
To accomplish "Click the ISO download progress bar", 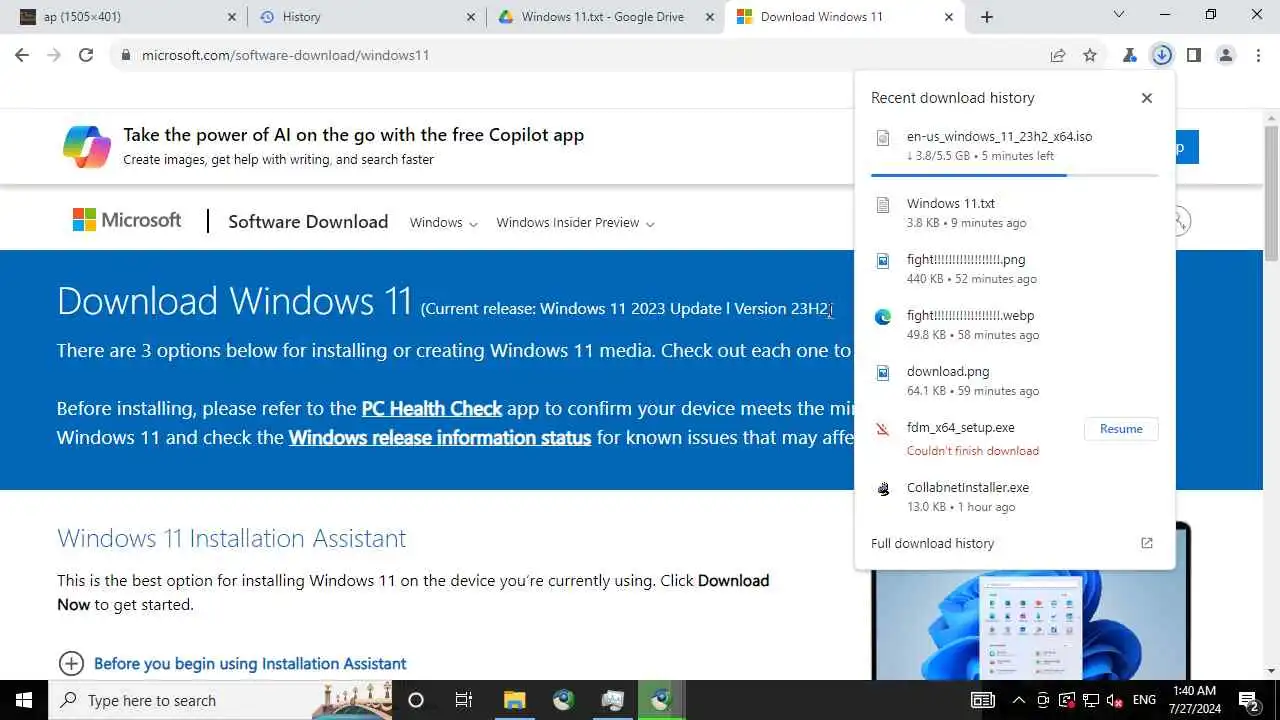I will tap(1015, 175).
